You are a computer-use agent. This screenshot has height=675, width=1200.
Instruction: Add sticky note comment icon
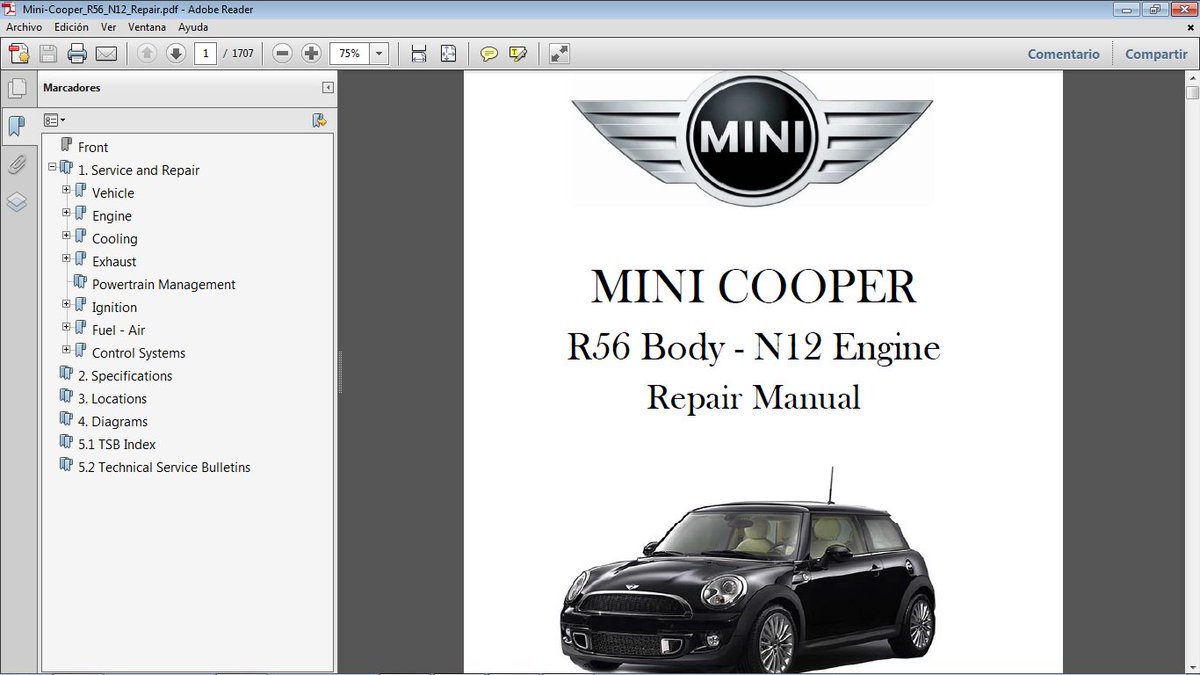pos(489,54)
